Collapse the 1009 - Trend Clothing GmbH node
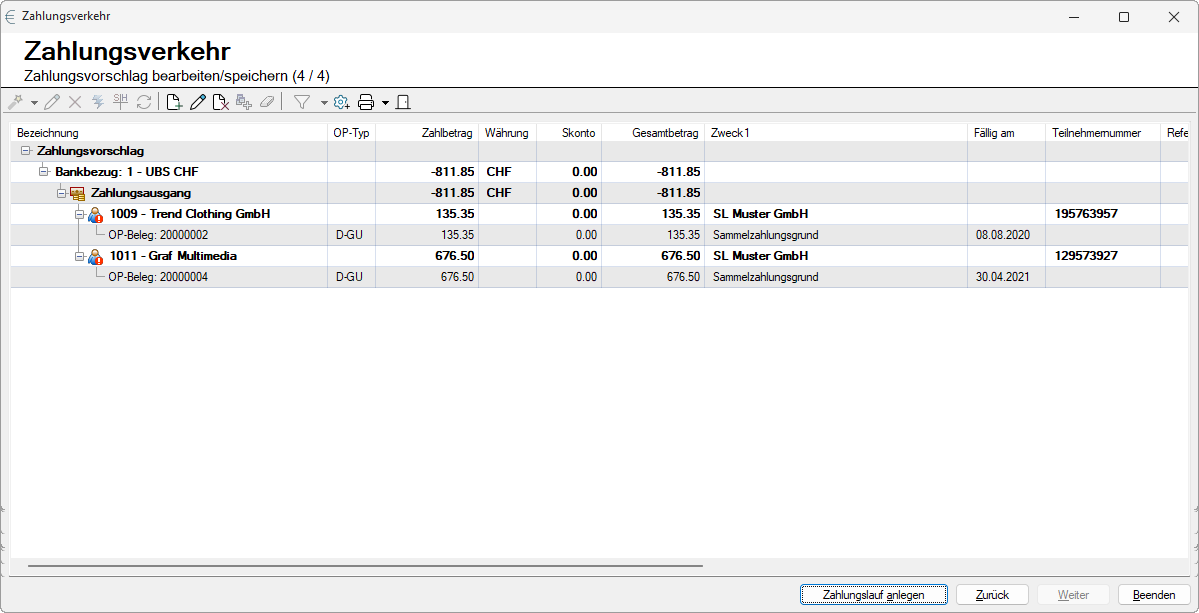1199x613 pixels. pos(79,214)
